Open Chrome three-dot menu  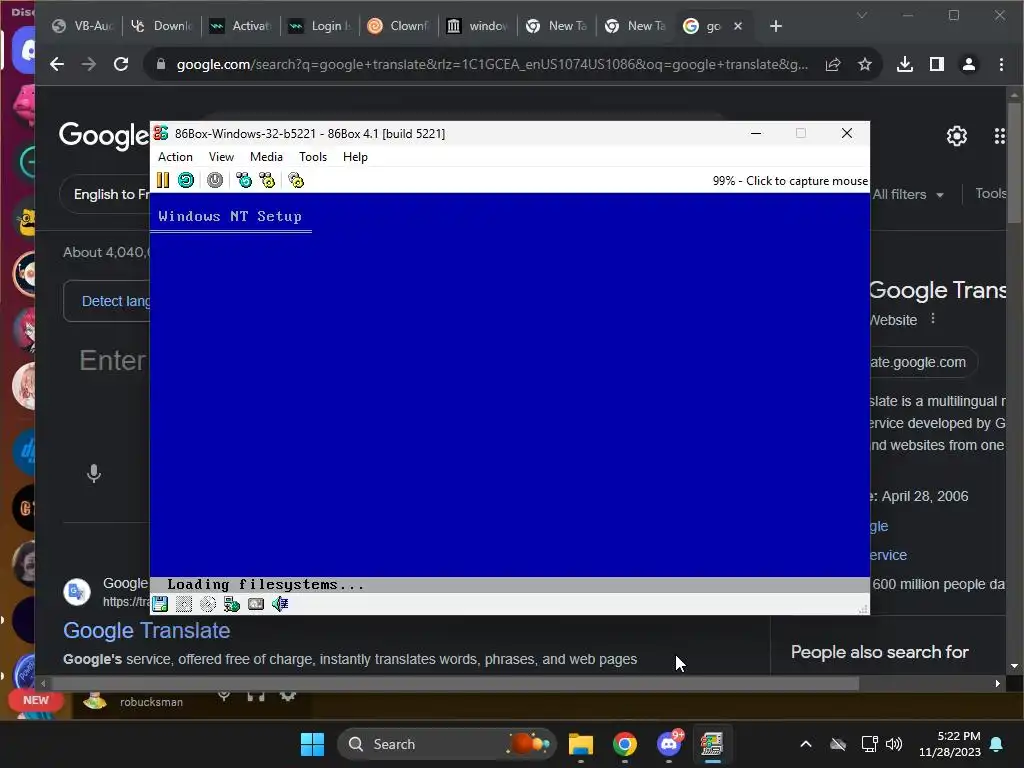tap(1000, 64)
